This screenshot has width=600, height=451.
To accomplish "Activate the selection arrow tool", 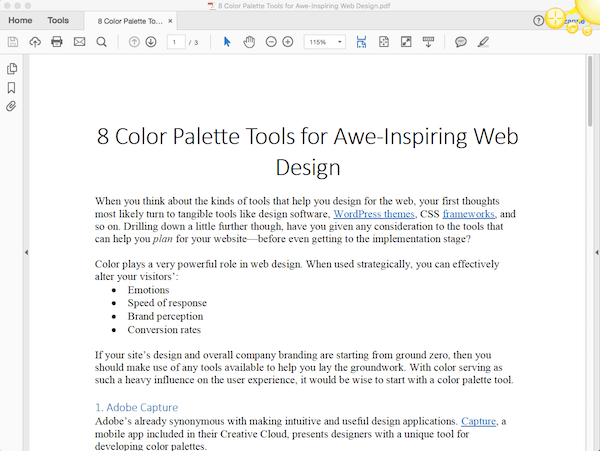I will coord(227,42).
